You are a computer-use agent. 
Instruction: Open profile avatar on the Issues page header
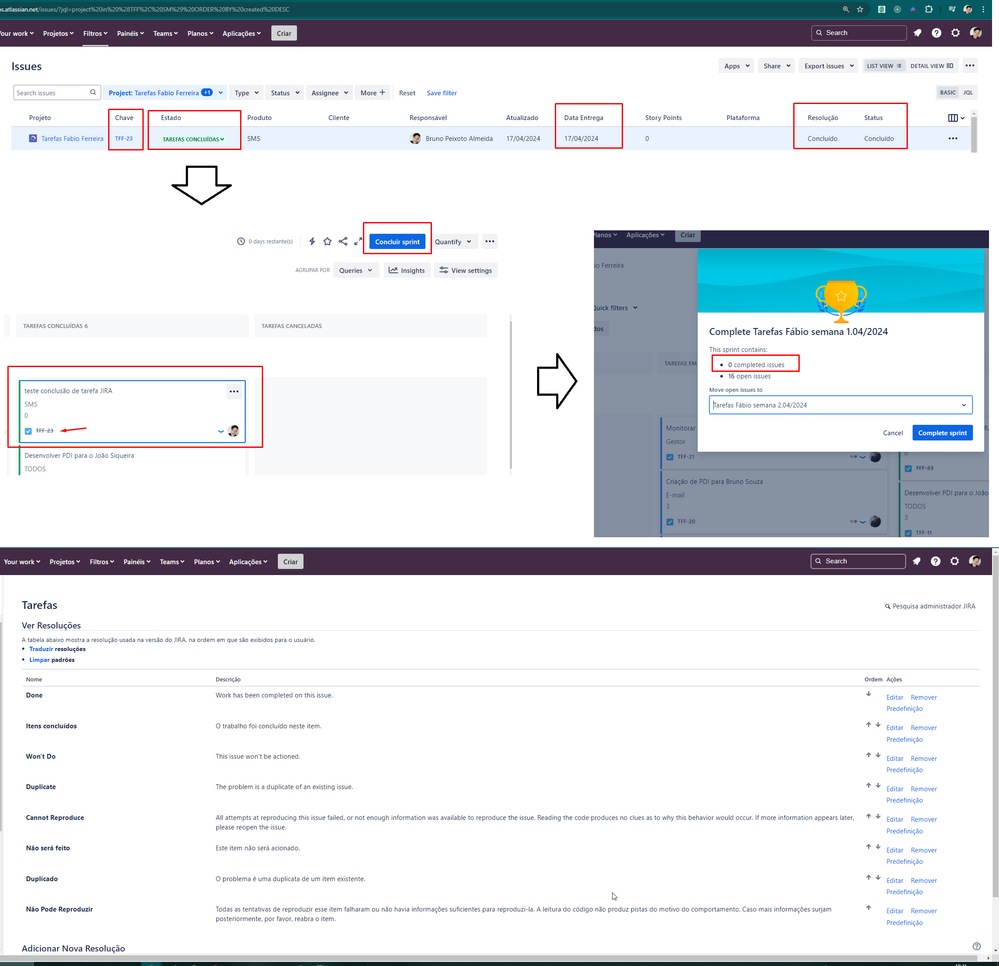point(975,33)
